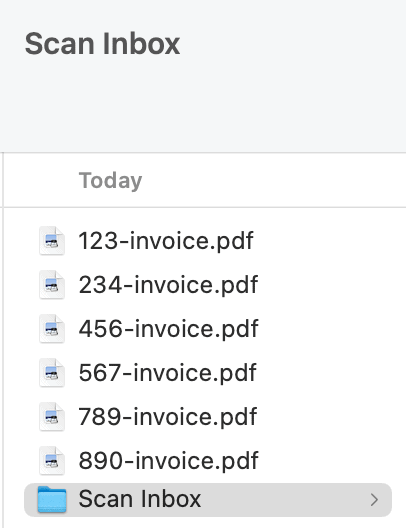Viewport: 406px width, 528px height.
Task: Select the file named 123-invoice.pdf
Action: click(x=166, y=241)
